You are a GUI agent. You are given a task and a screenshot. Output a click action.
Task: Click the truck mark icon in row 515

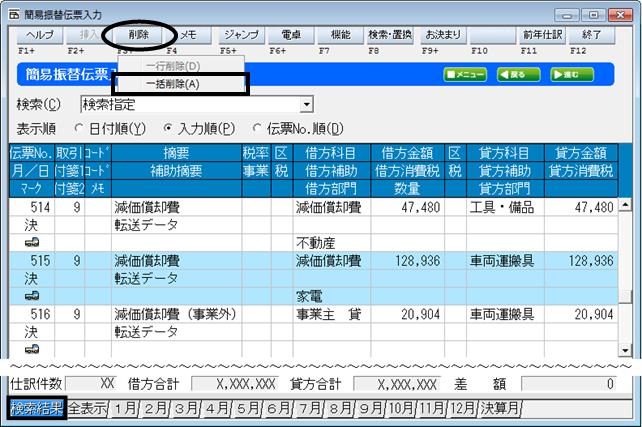pos(32,295)
